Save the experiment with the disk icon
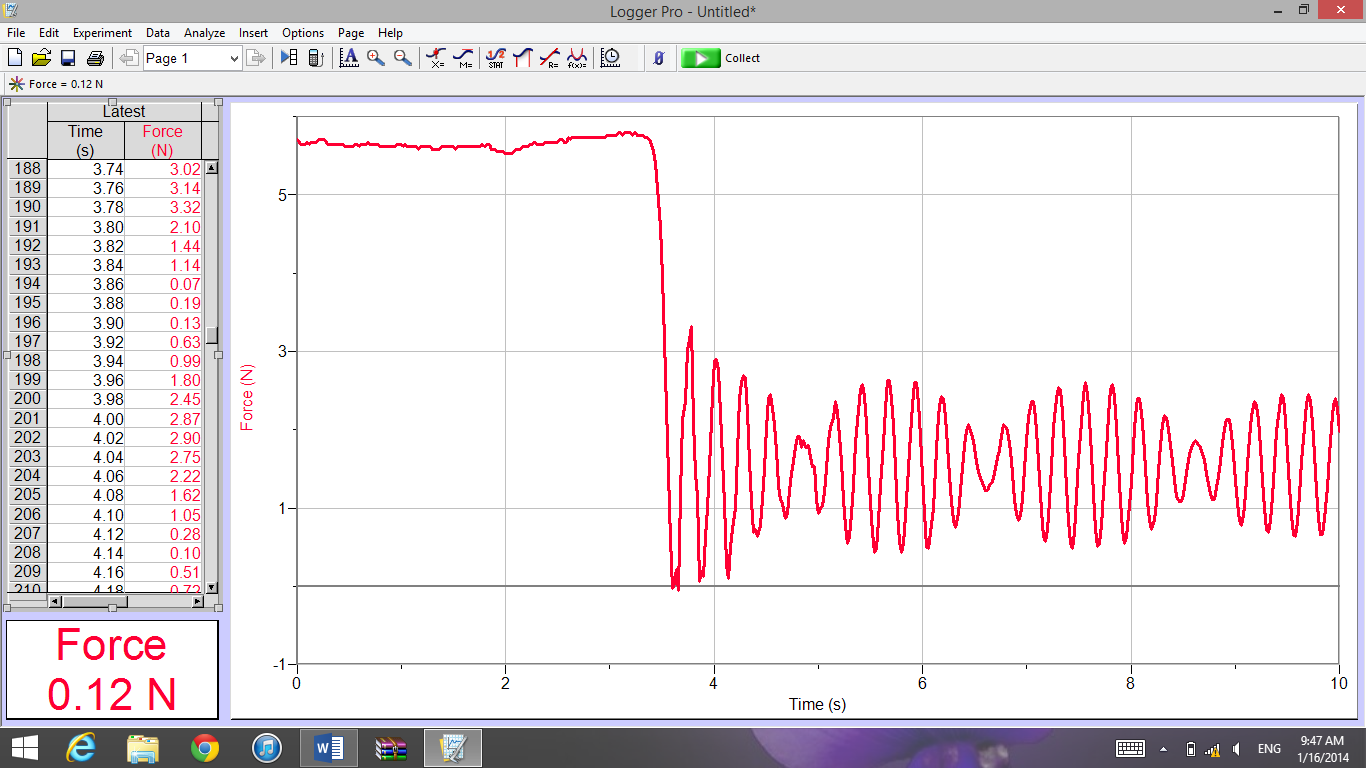This screenshot has height=768, width=1366. pyautogui.click(x=68, y=58)
